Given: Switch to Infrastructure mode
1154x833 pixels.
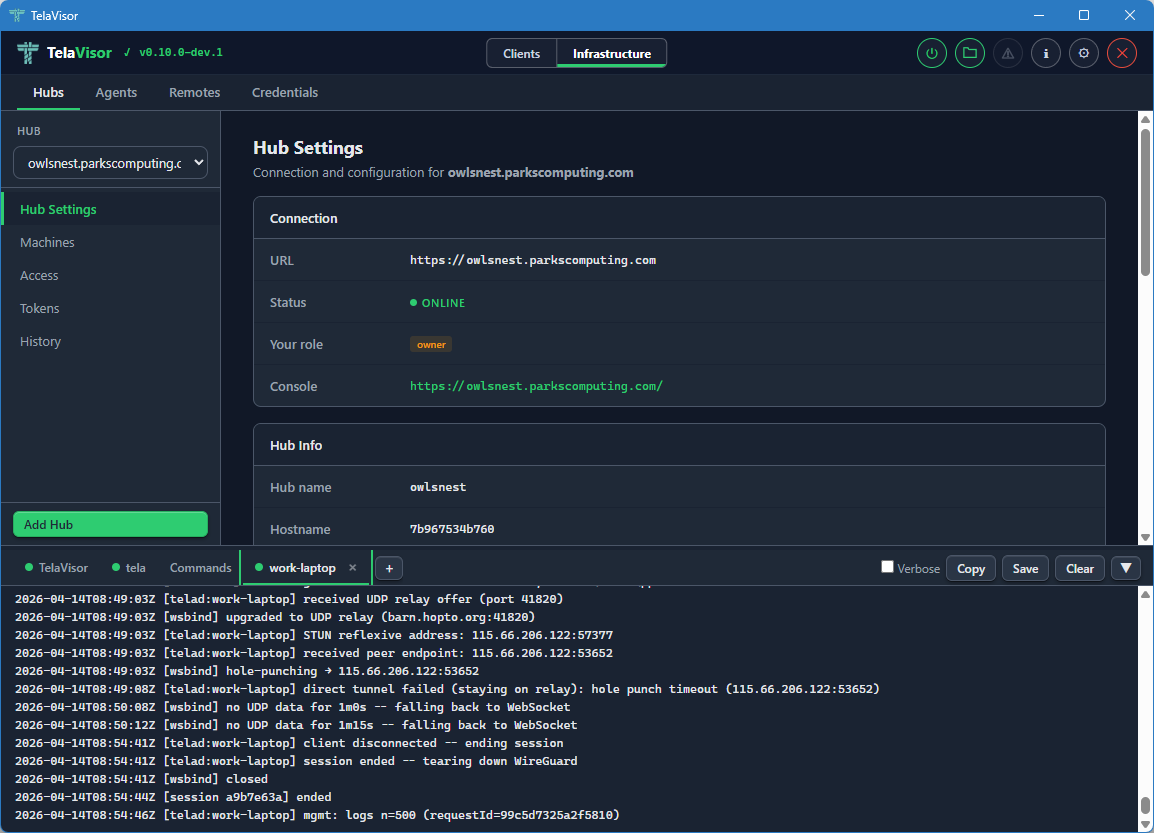Looking at the screenshot, I should pos(612,54).
